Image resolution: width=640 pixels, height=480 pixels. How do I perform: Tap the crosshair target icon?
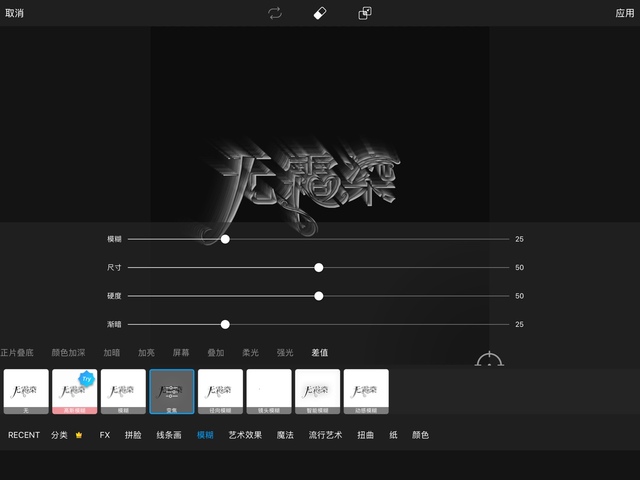489,362
